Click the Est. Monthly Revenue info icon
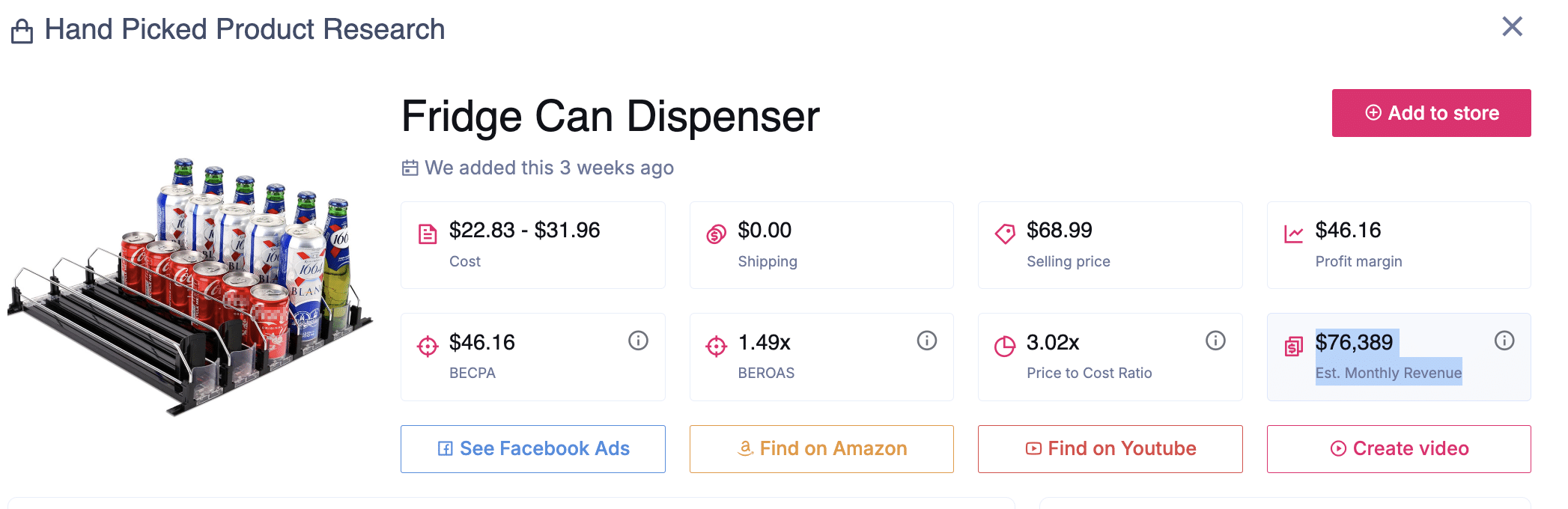The width and height of the screenshot is (1568, 509). pyautogui.click(x=1504, y=341)
